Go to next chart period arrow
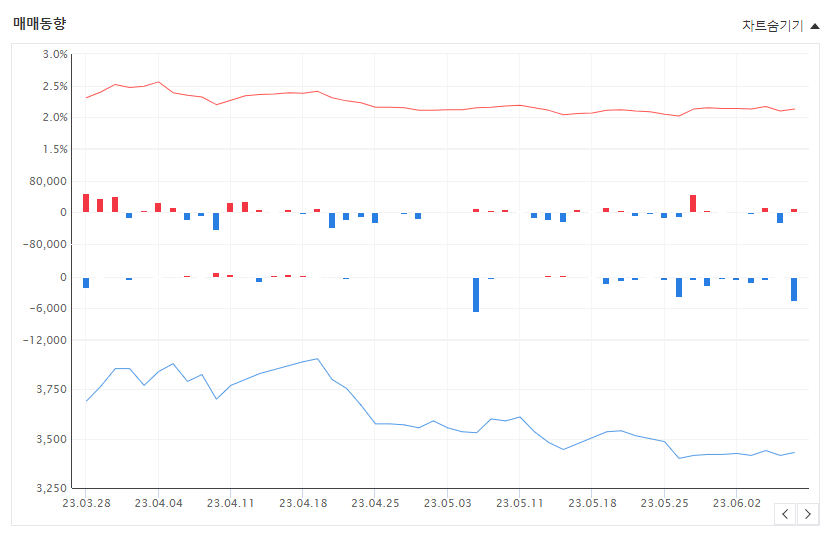 click(808, 514)
